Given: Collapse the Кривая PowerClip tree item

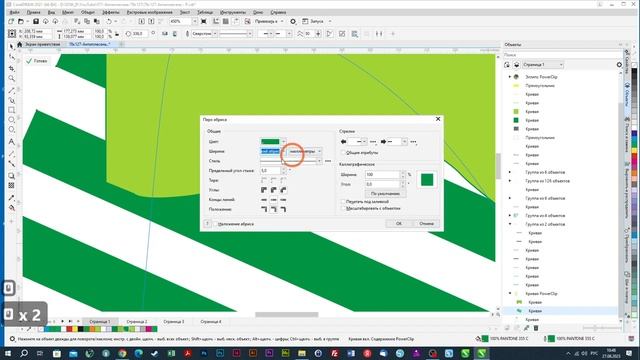Looking at the screenshot, I should [509, 293].
